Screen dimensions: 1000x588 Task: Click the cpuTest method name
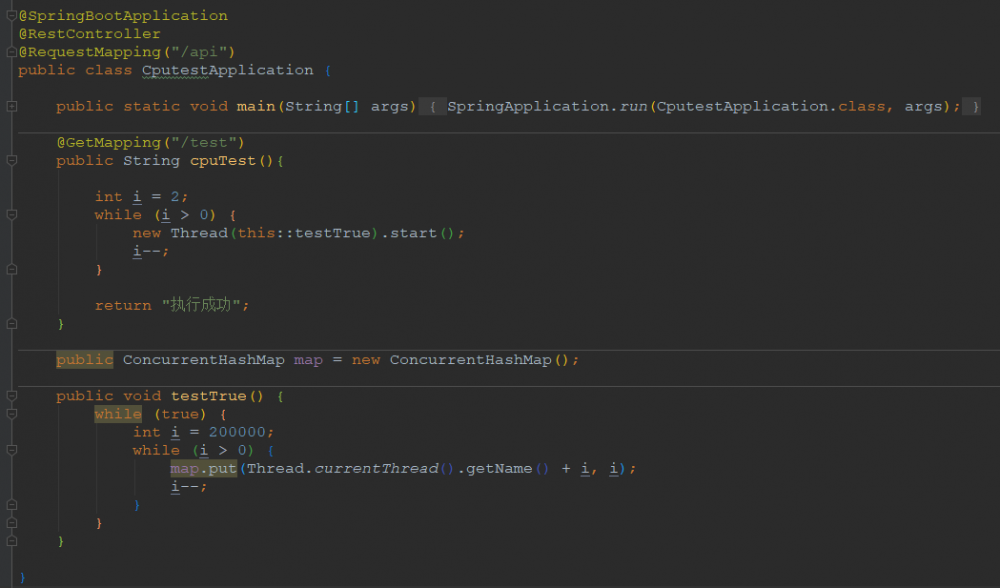pyautogui.click(x=223, y=161)
